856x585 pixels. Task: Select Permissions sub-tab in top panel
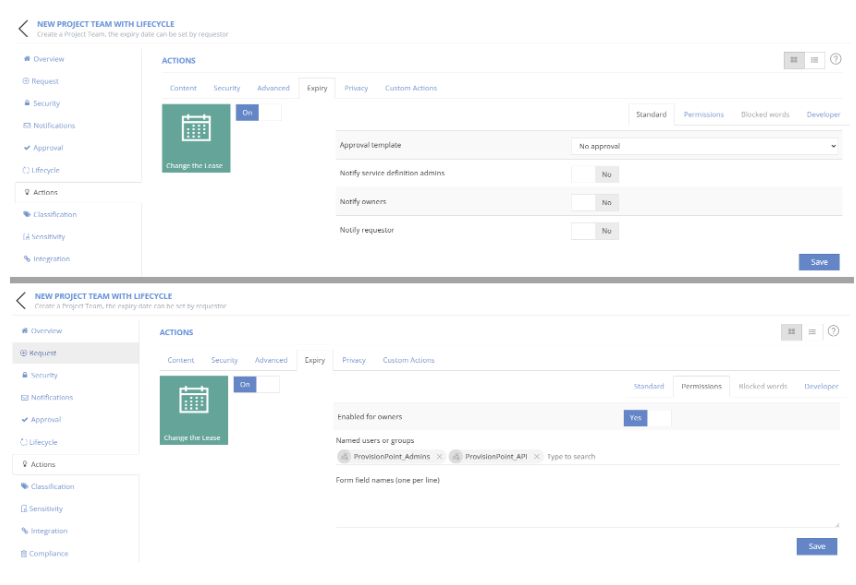(x=704, y=114)
